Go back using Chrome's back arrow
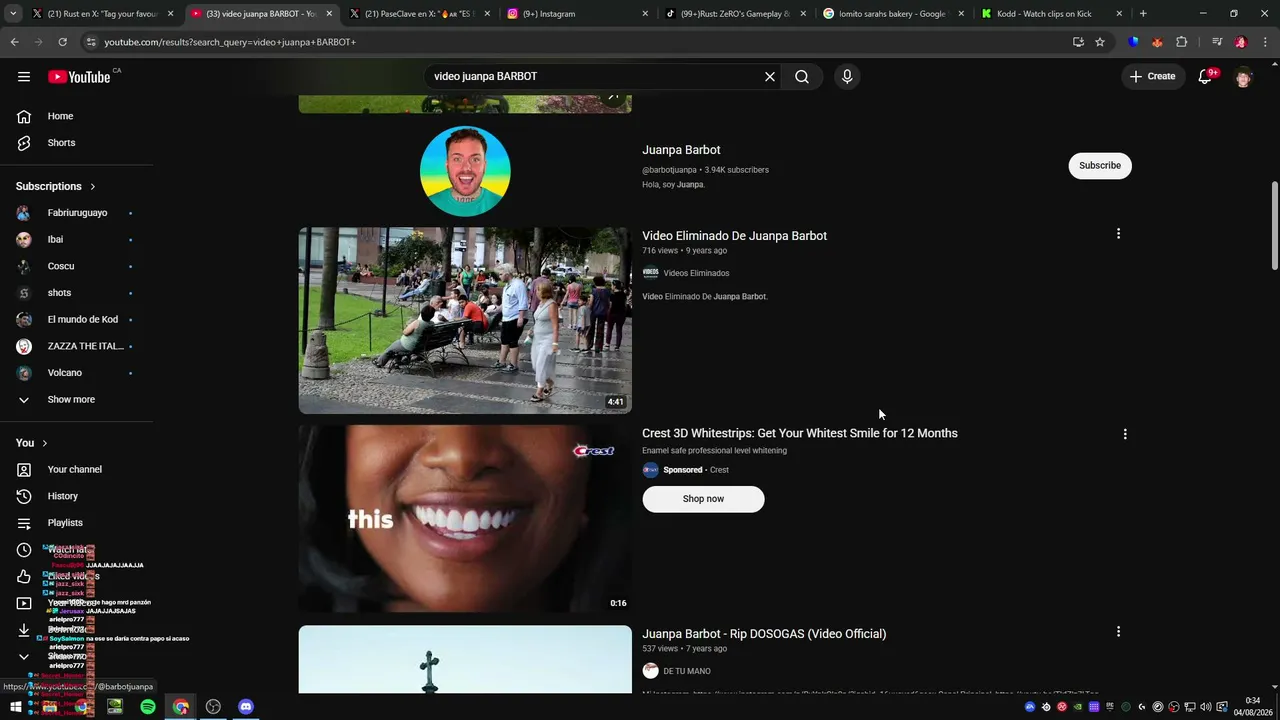This screenshot has width=1280, height=720. (14, 42)
